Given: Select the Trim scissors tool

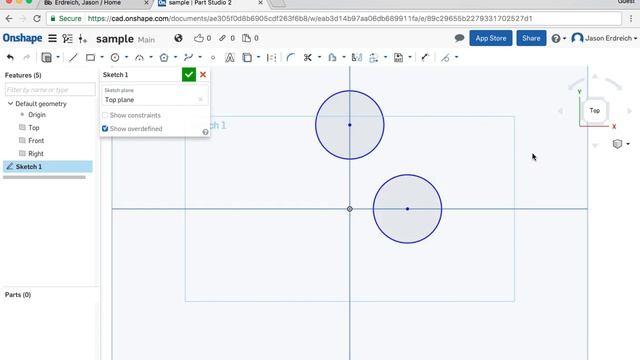Looking at the screenshot, I should click(x=308, y=58).
